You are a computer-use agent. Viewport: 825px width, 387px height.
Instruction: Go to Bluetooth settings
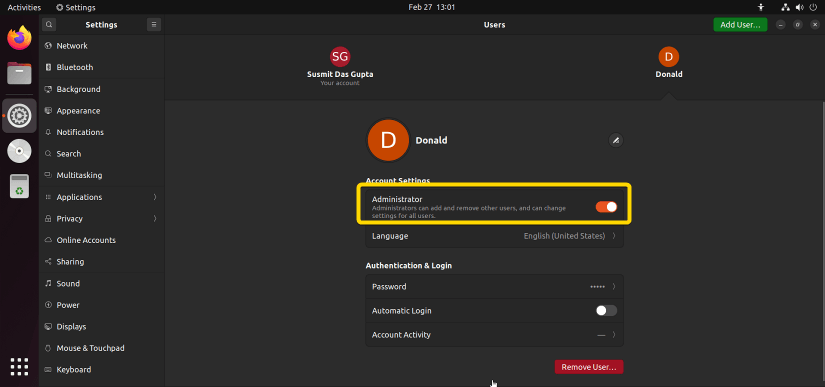(102, 67)
